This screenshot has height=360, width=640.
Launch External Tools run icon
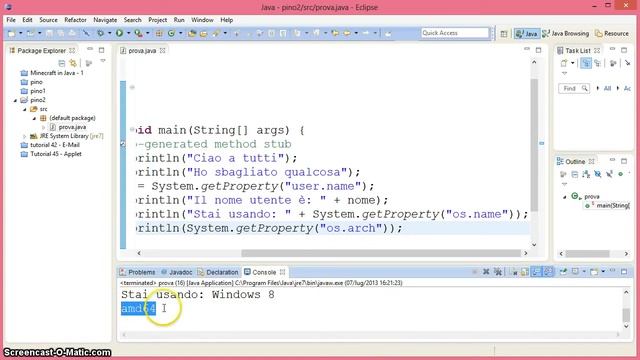139,33
